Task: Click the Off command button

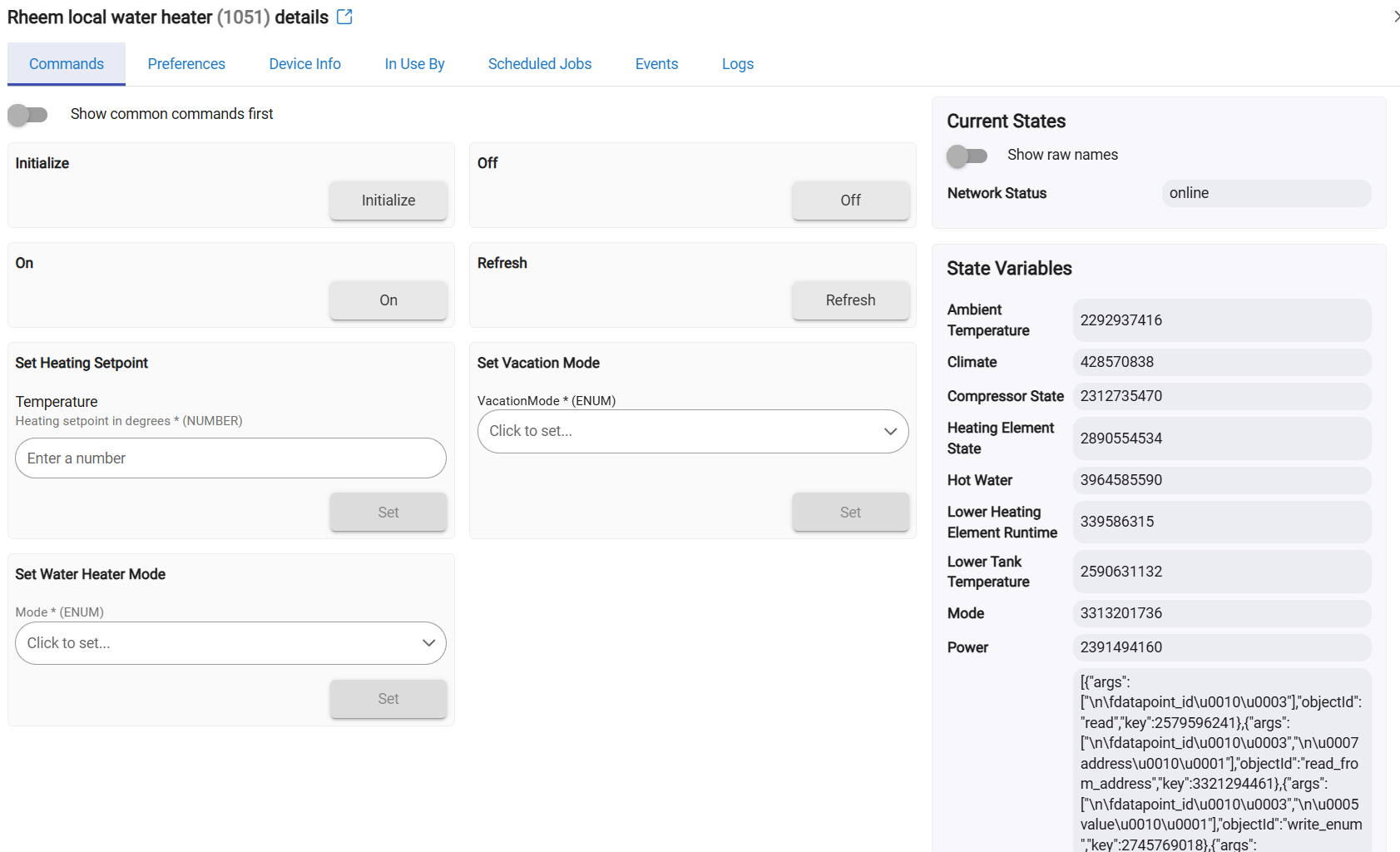Action: point(850,201)
